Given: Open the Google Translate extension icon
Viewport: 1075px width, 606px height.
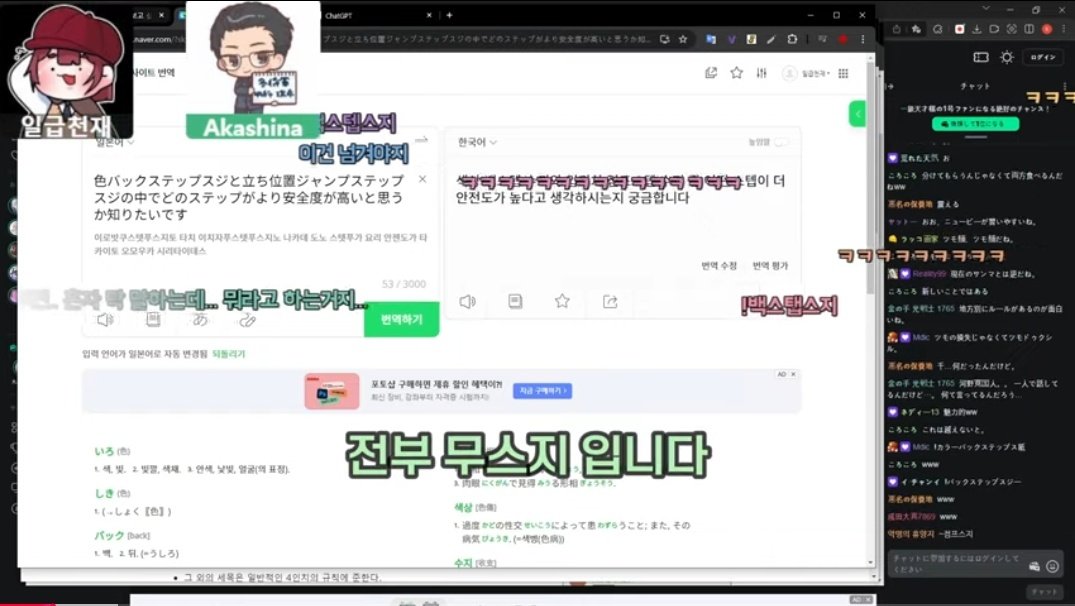Looking at the screenshot, I should (x=711, y=39).
